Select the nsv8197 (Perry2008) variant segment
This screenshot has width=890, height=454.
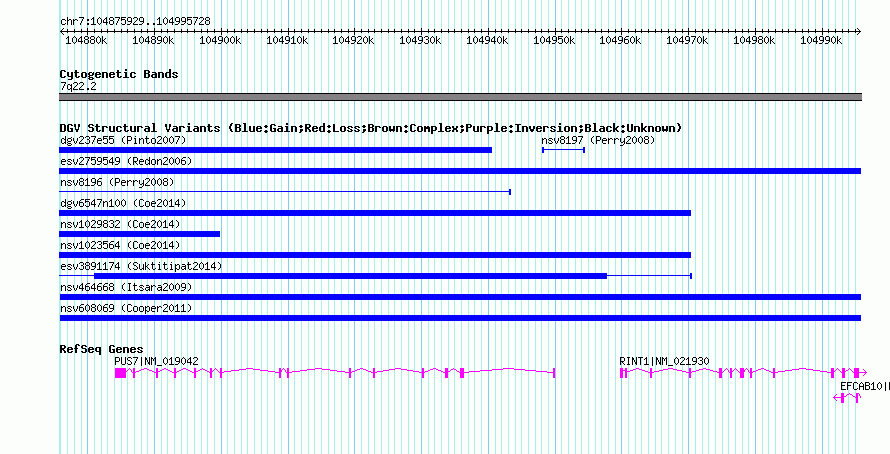pos(563,150)
